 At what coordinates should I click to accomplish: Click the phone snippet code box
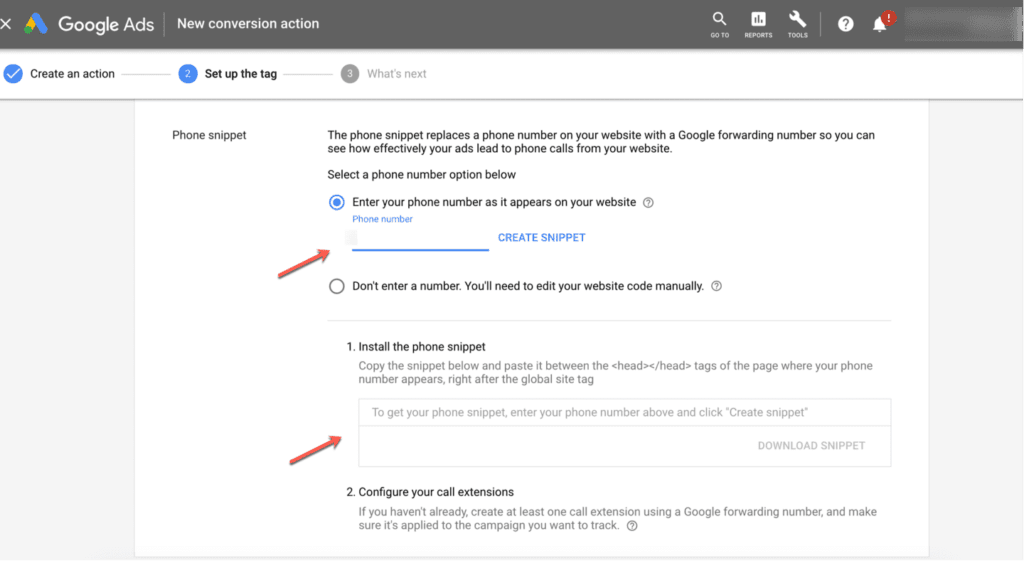coord(624,412)
